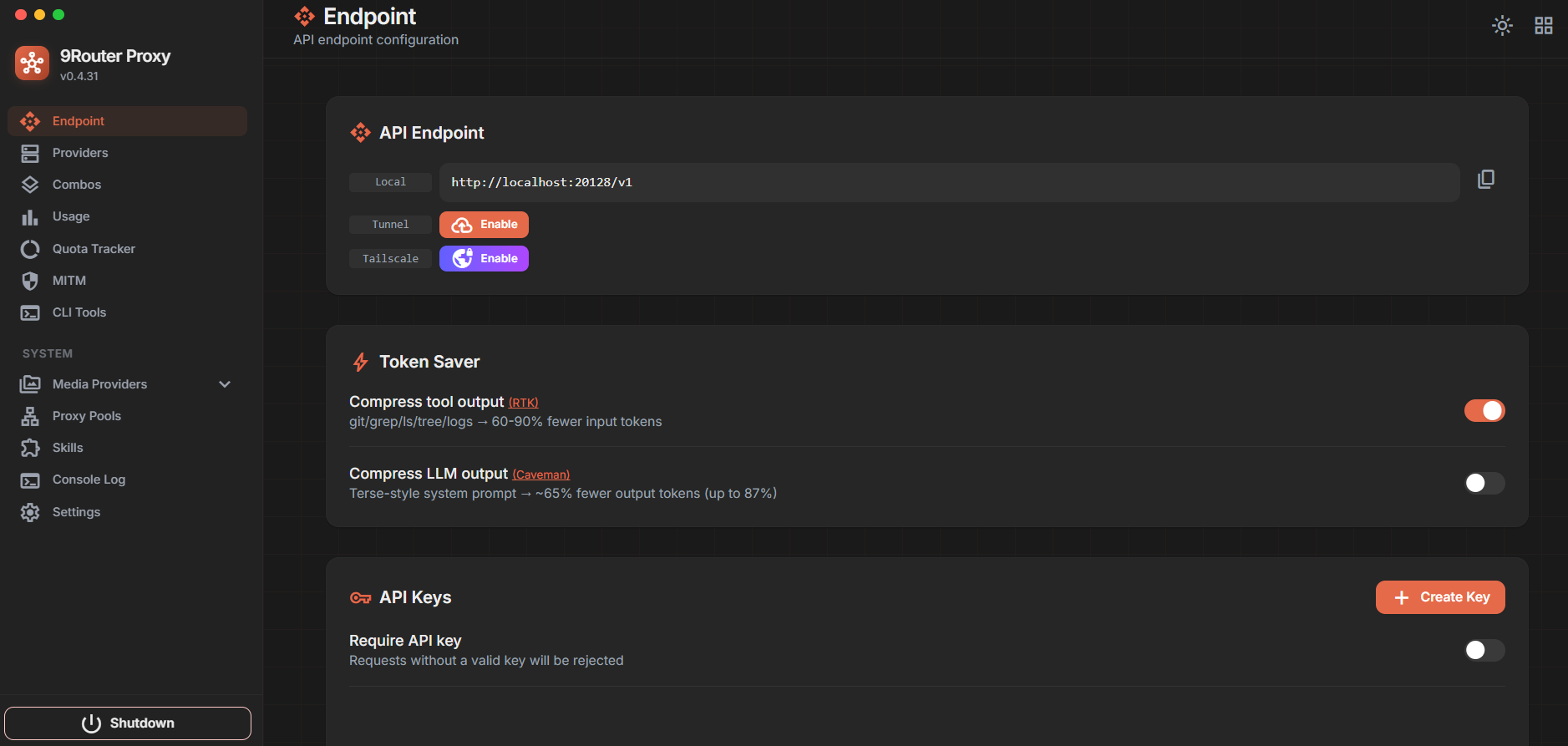Image resolution: width=1568 pixels, height=746 pixels.
Task: Click the API Endpoint card heading icon
Action: pyautogui.click(x=360, y=133)
